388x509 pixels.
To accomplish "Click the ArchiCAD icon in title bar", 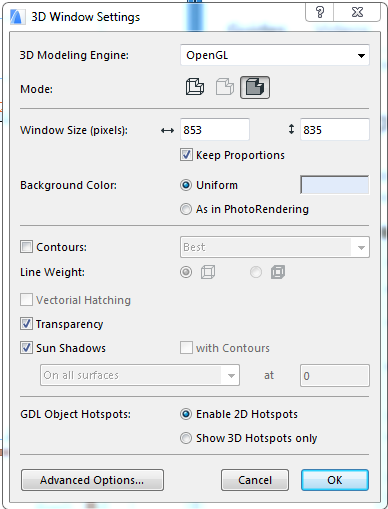I will 18,17.
